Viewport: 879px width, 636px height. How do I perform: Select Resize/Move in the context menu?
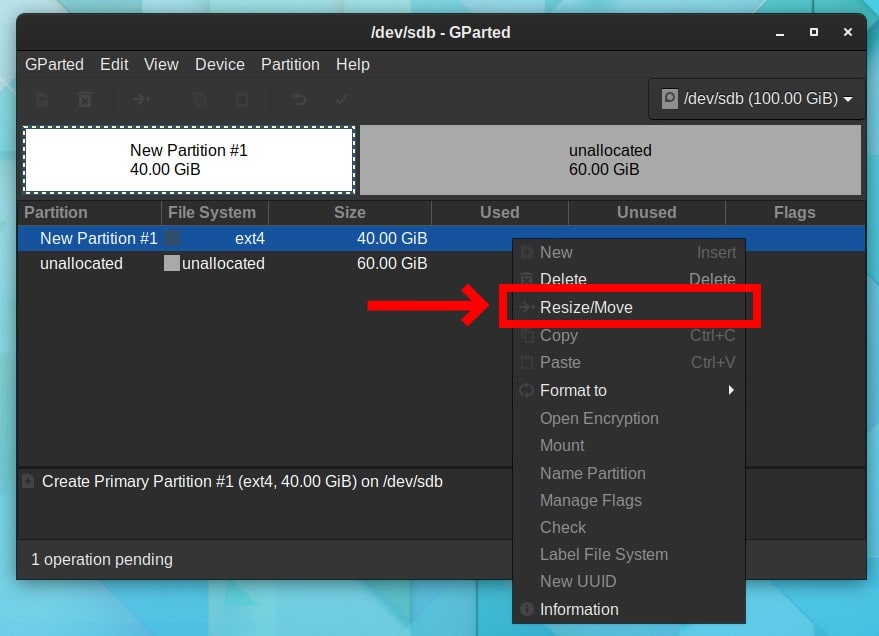pos(629,307)
